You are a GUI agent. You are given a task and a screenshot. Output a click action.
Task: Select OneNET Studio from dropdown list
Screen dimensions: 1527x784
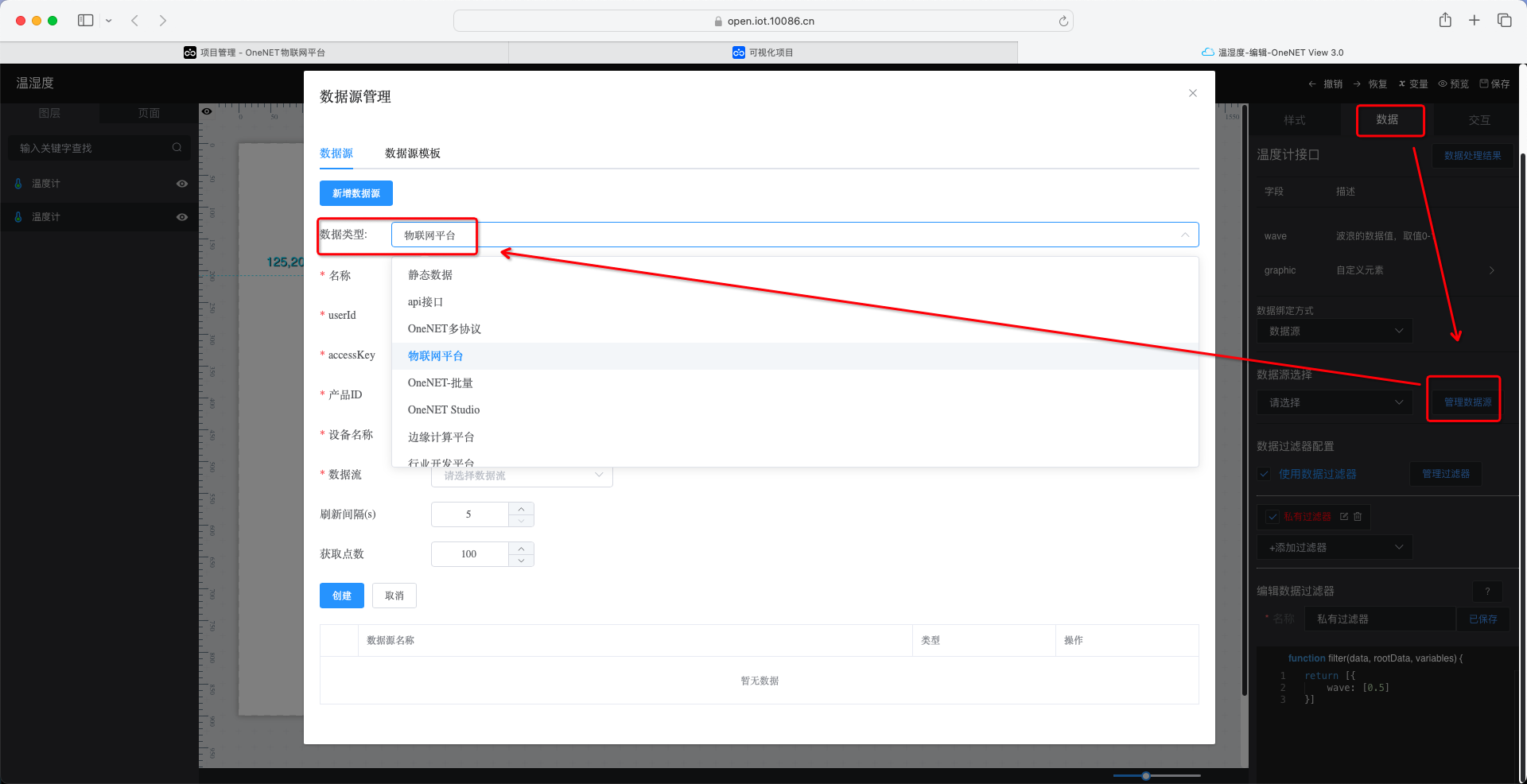pyautogui.click(x=444, y=409)
